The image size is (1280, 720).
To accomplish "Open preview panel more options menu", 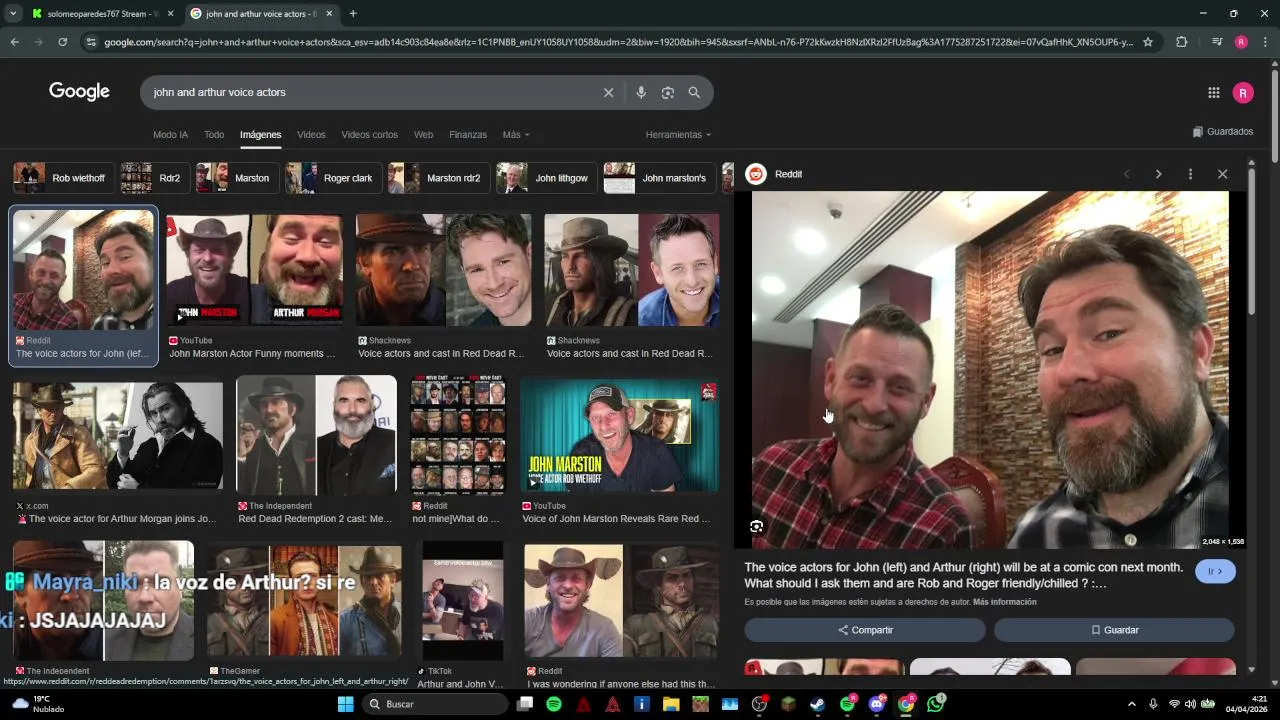I will (1190, 174).
